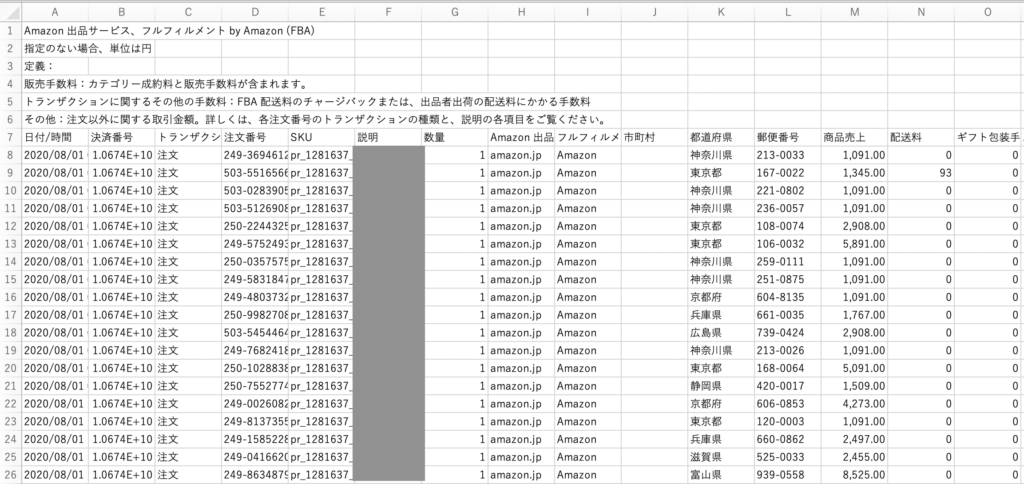Screen dimensions: 1024x484
Task: Click the shipping fee cell '93'
Action: [921, 173]
